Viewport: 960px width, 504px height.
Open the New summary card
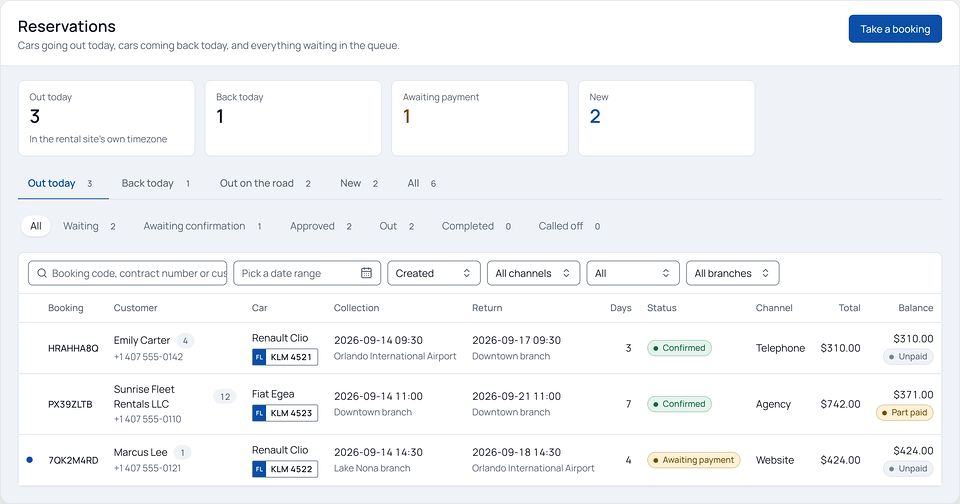pos(667,118)
